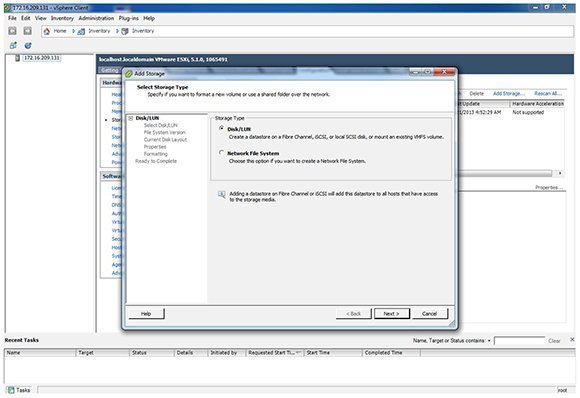The image size is (580, 398).
Task: Click the Help button in wizard
Action: (x=146, y=314)
